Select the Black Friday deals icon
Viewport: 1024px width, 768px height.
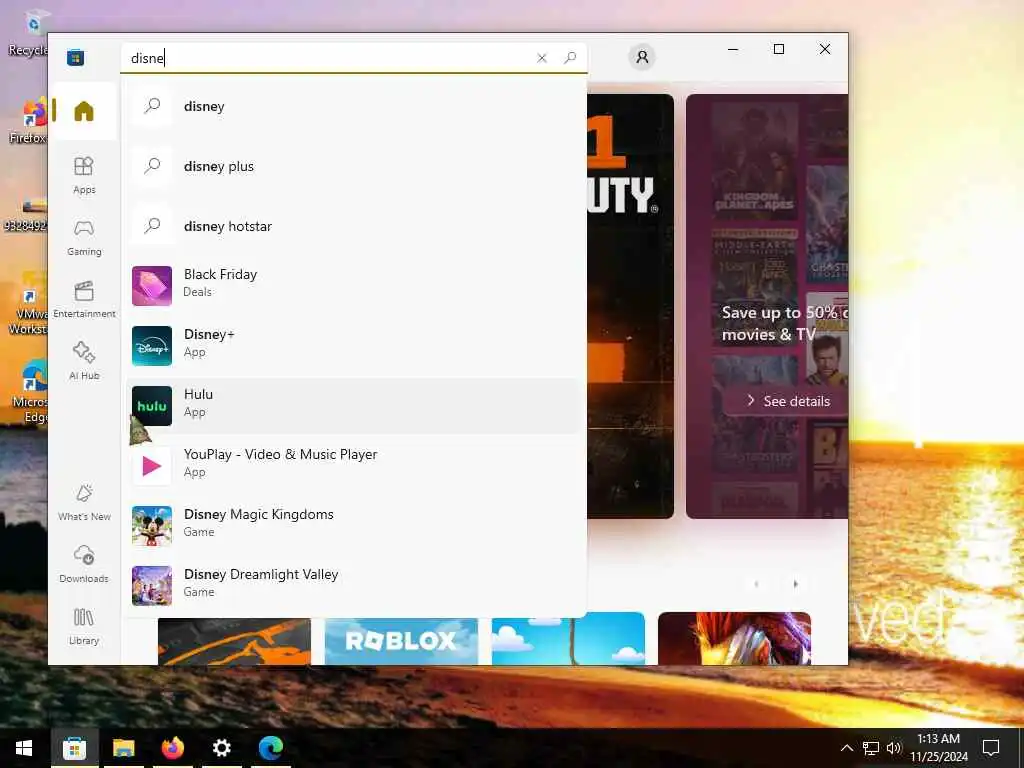[152, 286]
